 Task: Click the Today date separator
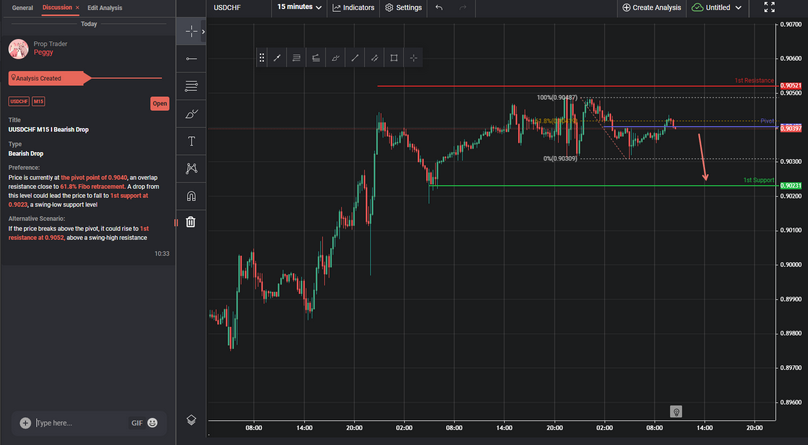click(x=89, y=24)
